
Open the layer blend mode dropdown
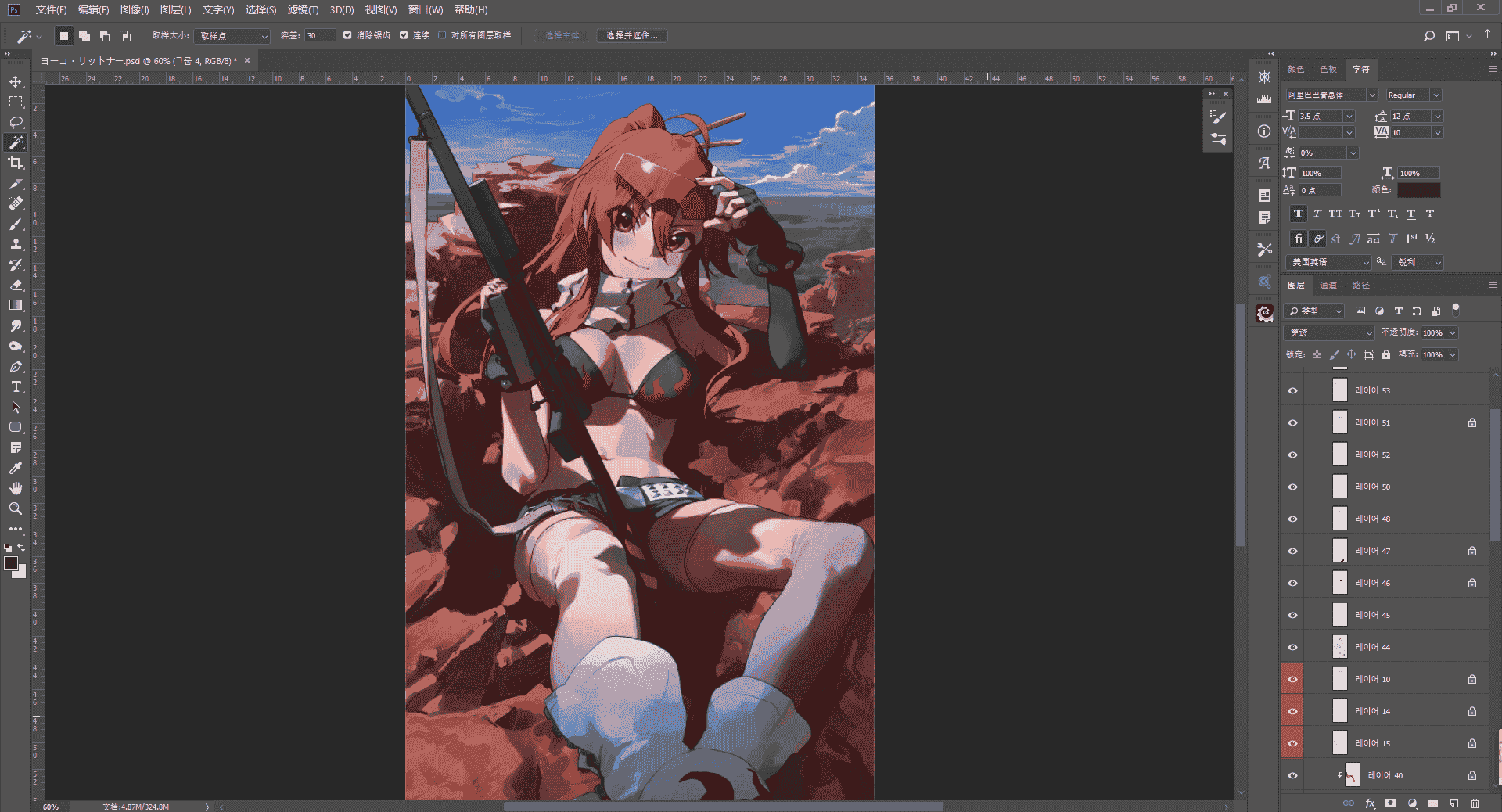tap(1329, 332)
